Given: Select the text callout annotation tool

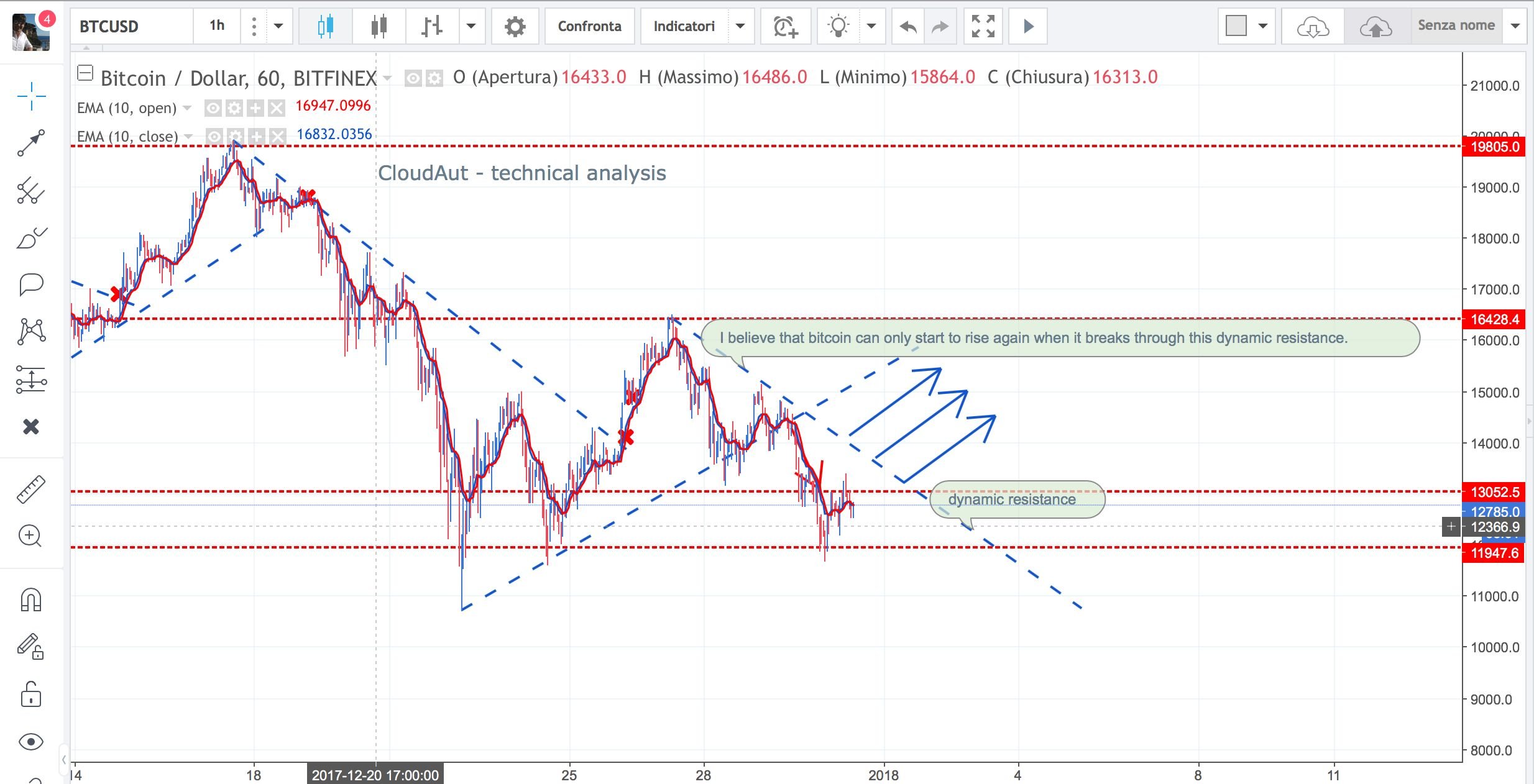Looking at the screenshot, I should click(x=31, y=285).
